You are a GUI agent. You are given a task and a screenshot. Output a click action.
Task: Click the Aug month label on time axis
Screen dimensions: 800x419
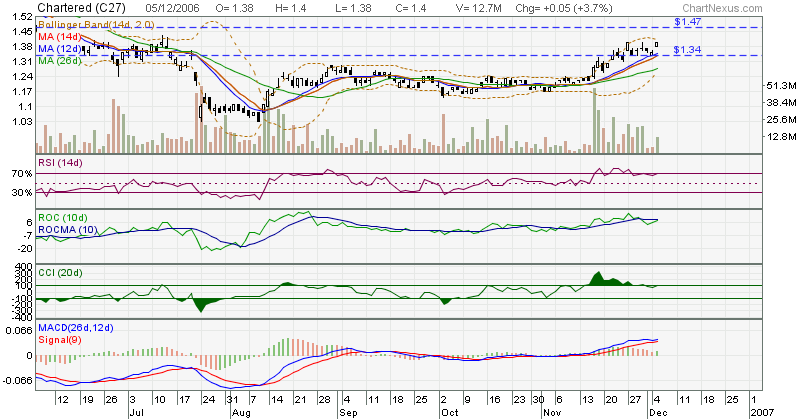(241, 412)
